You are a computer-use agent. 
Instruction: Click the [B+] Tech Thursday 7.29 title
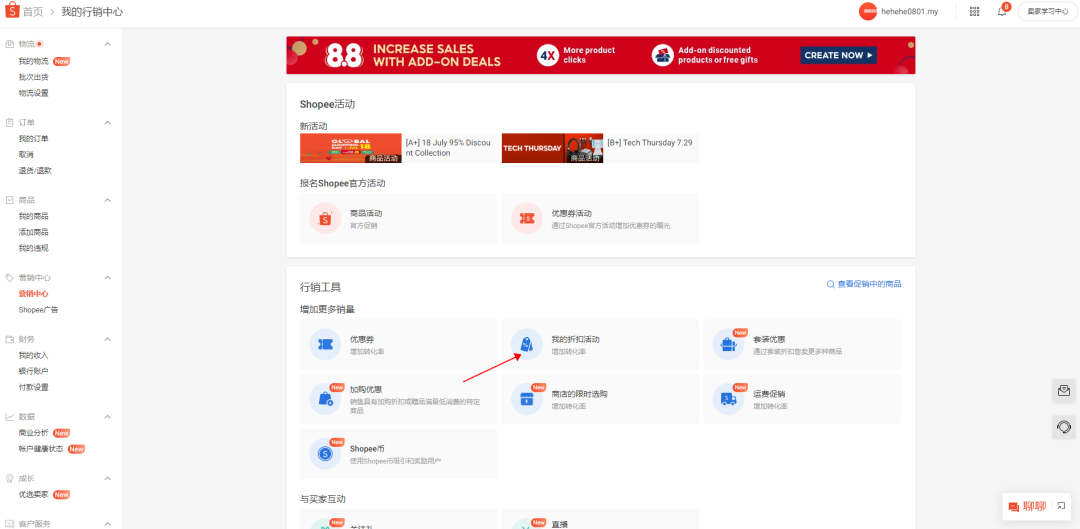[650, 143]
